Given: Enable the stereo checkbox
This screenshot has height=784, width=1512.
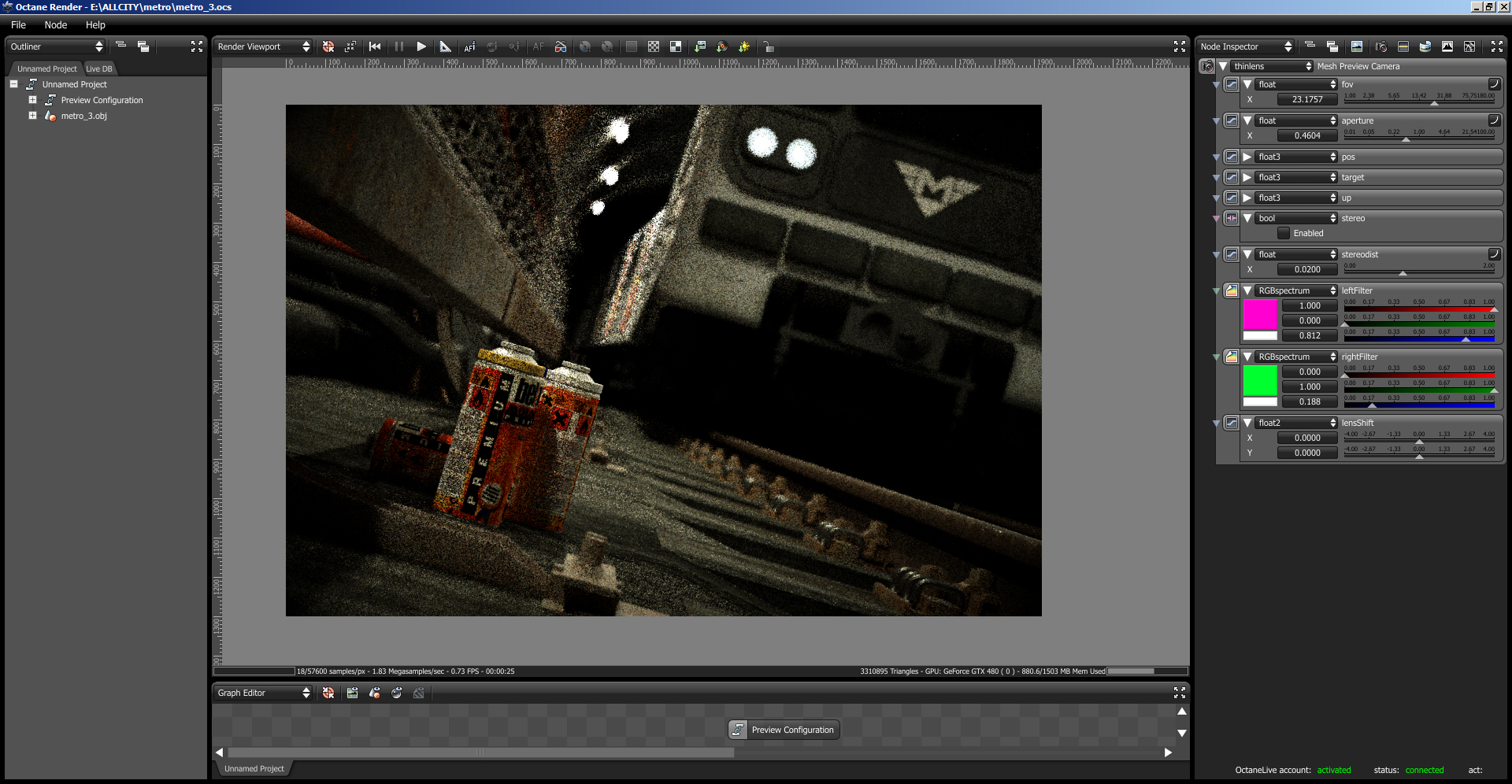Looking at the screenshot, I should (1284, 233).
